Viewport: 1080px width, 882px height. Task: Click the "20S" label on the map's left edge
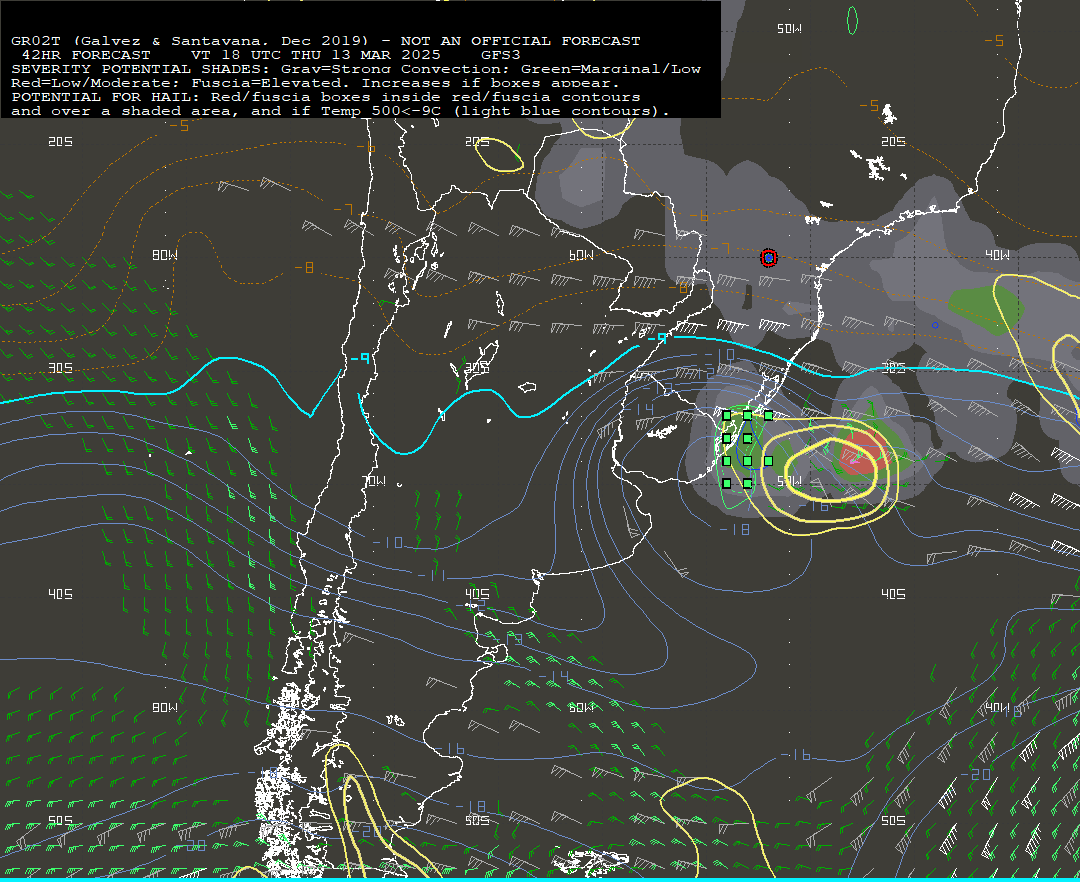60,141
